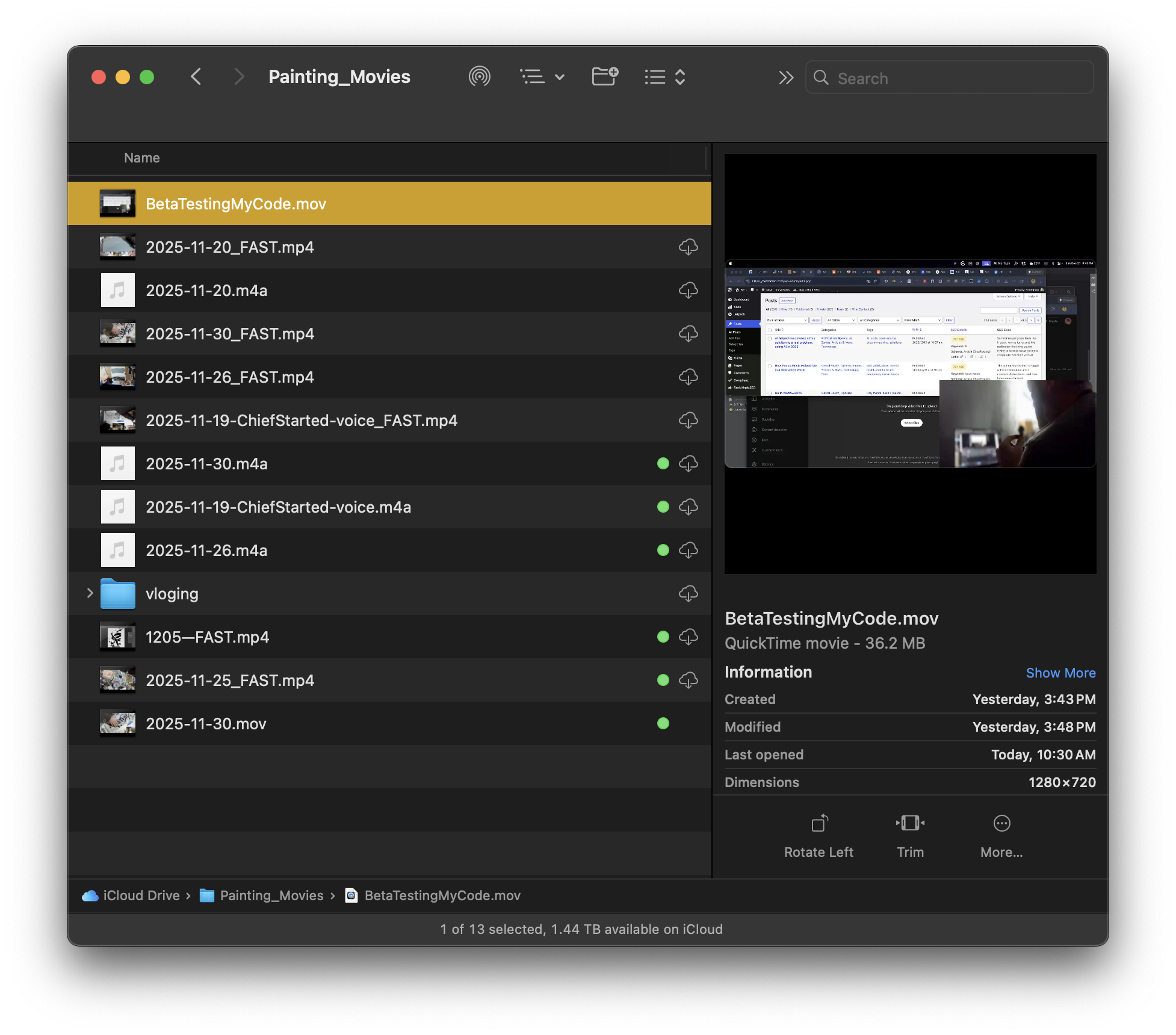
Task: Select the 2025-11-20_FAST.mp4 file row
Action: click(389, 247)
